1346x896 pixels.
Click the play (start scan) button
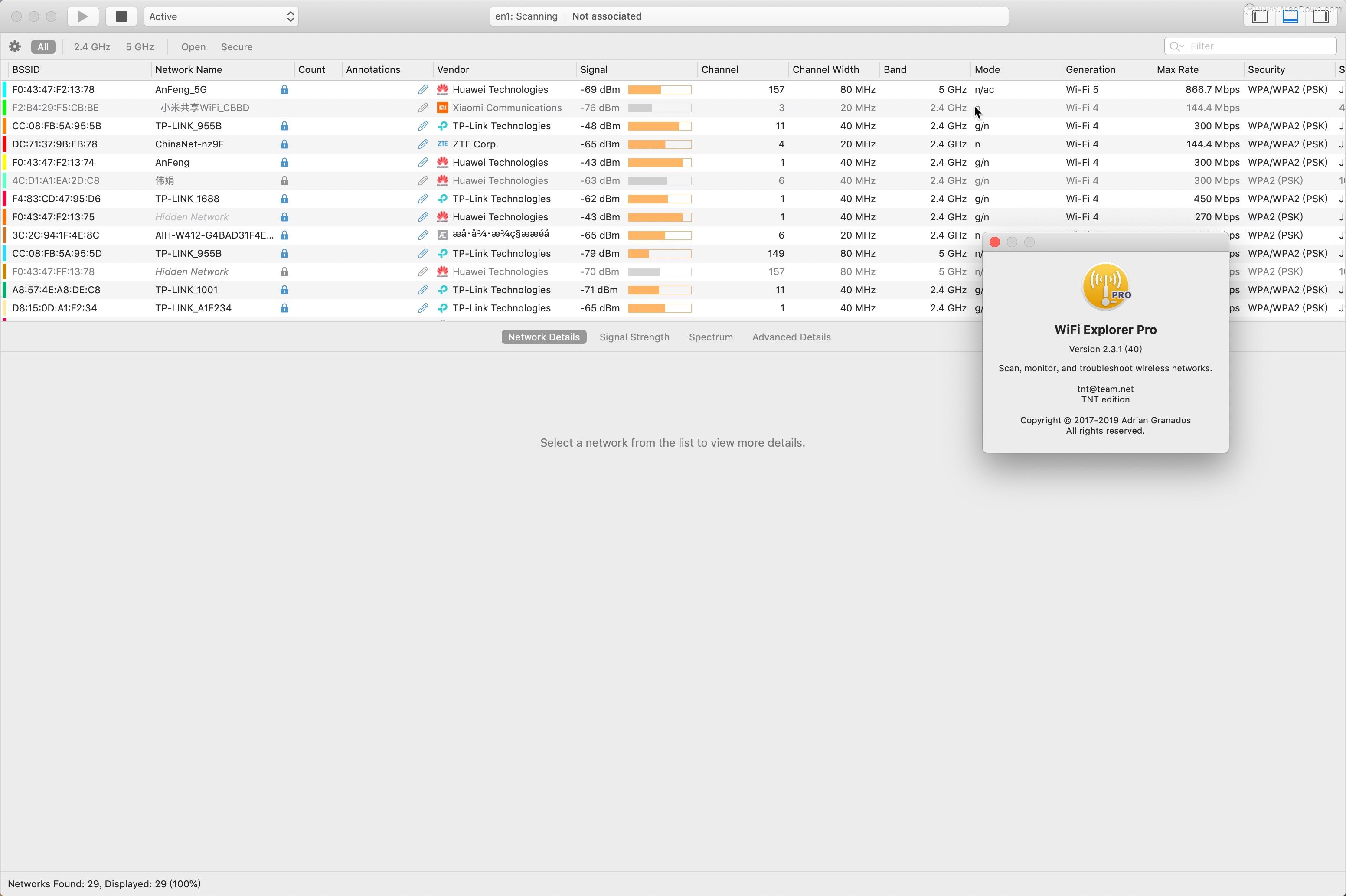tap(83, 16)
